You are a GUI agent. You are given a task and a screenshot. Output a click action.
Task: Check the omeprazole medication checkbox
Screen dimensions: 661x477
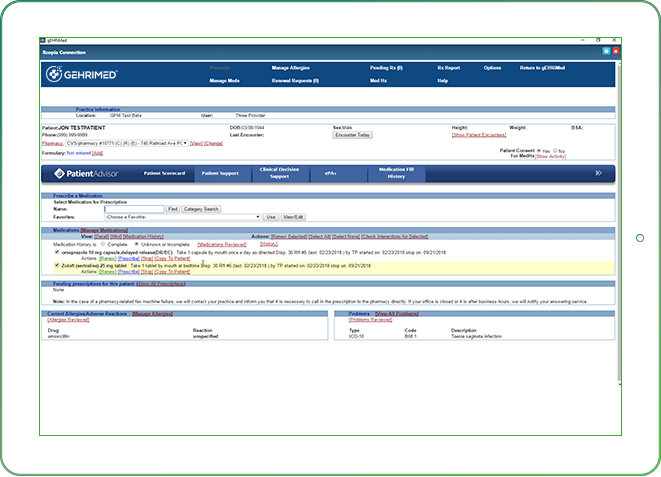point(57,252)
